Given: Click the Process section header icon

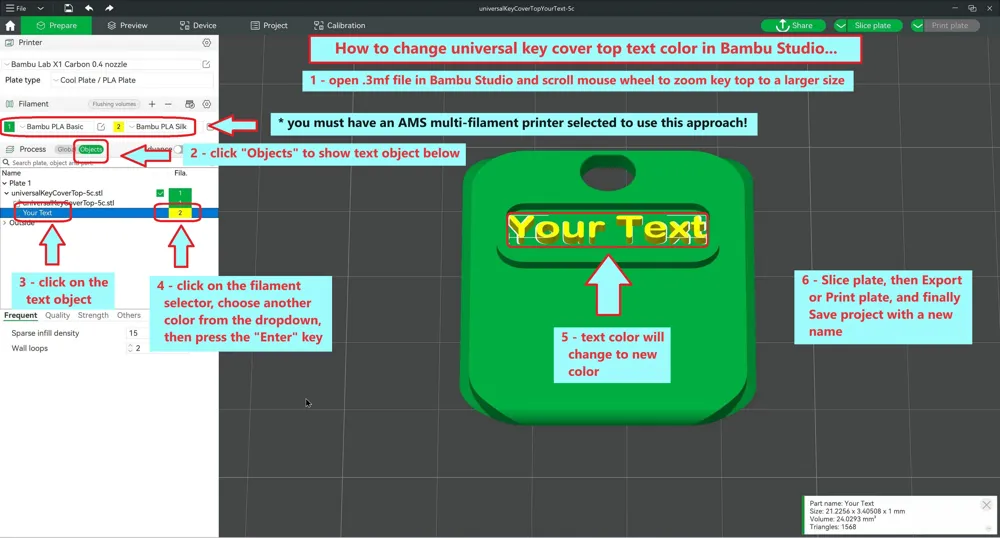Looking at the screenshot, I should coord(10,149).
